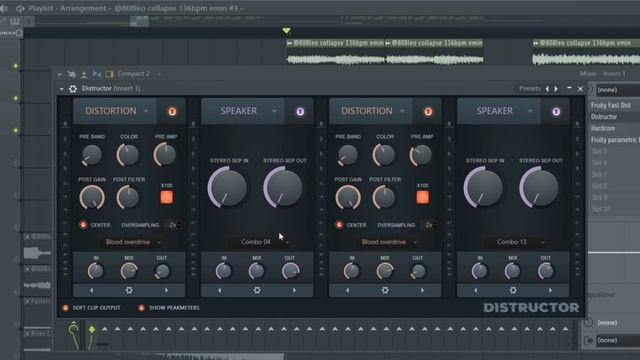Open second Speaker module settings gear
640x360 pixels.
513,290
